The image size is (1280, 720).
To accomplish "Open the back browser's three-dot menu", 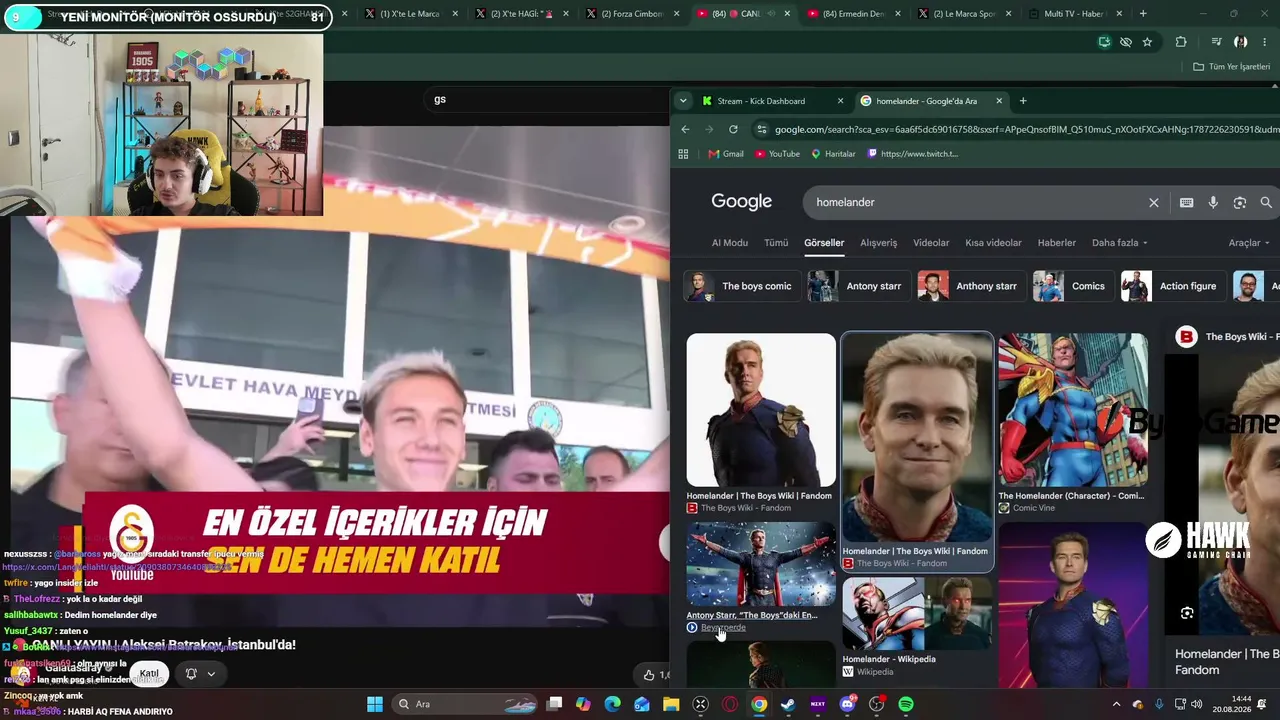I will [x=1266, y=42].
